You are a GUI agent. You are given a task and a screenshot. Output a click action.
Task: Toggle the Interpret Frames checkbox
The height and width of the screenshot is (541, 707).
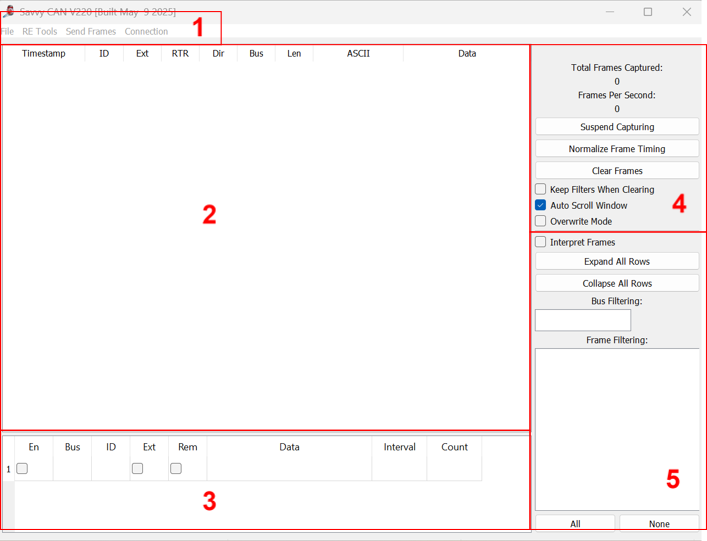[541, 242]
